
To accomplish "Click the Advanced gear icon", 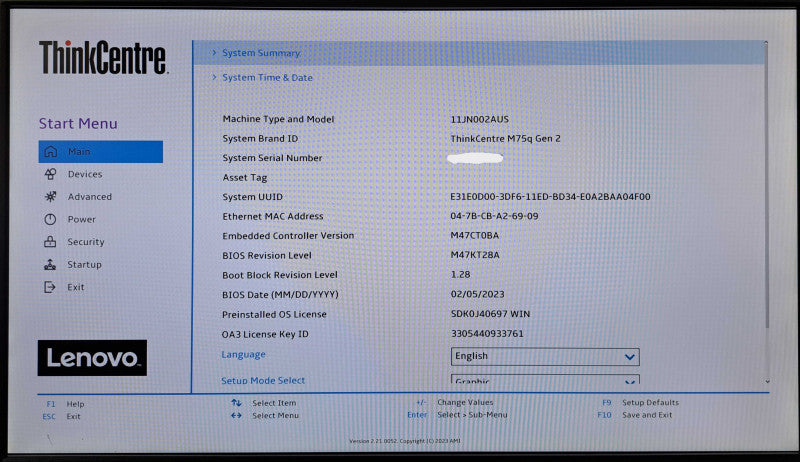I will pos(50,196).
